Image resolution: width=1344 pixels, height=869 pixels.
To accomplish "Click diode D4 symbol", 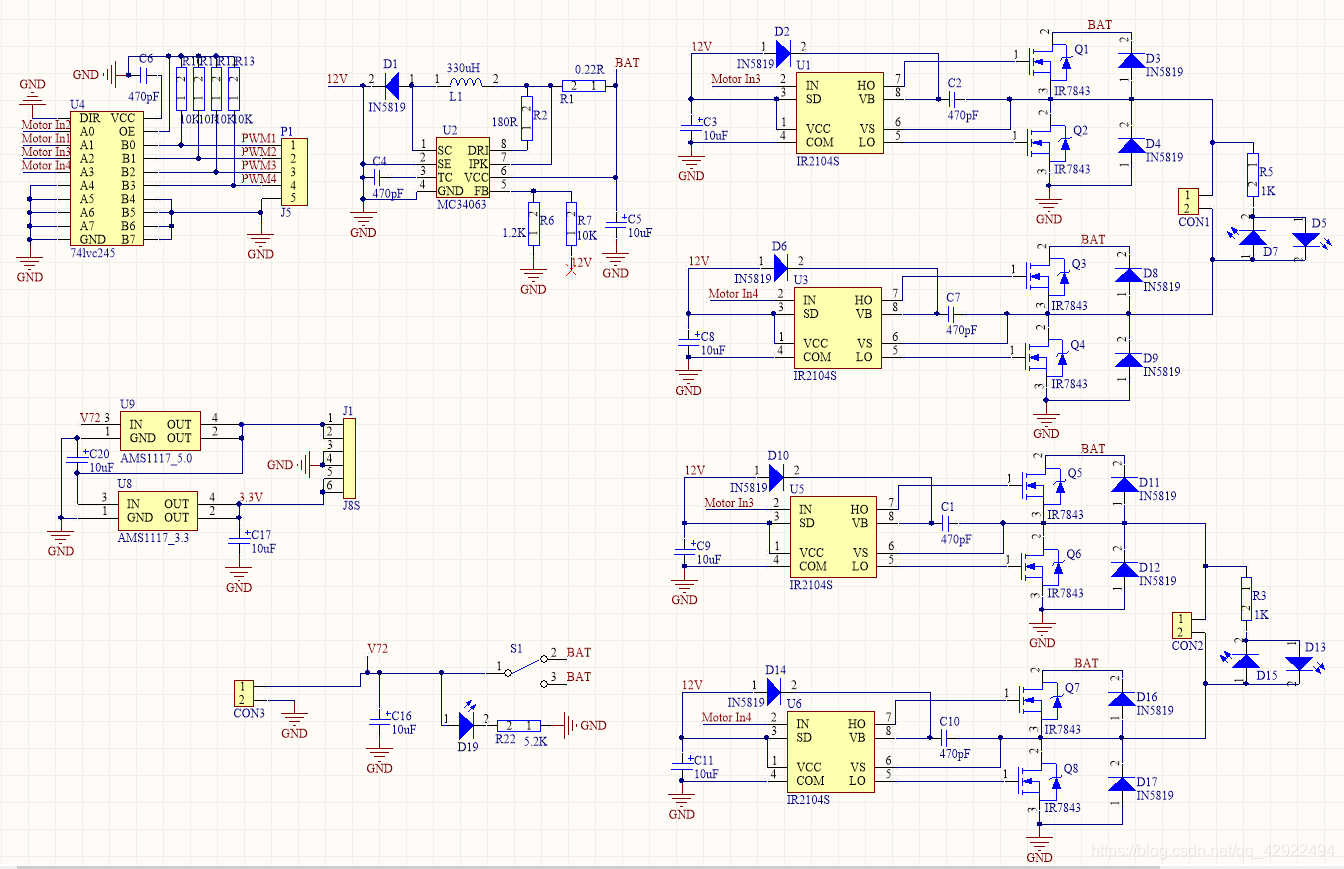I will coord(1130,146).
